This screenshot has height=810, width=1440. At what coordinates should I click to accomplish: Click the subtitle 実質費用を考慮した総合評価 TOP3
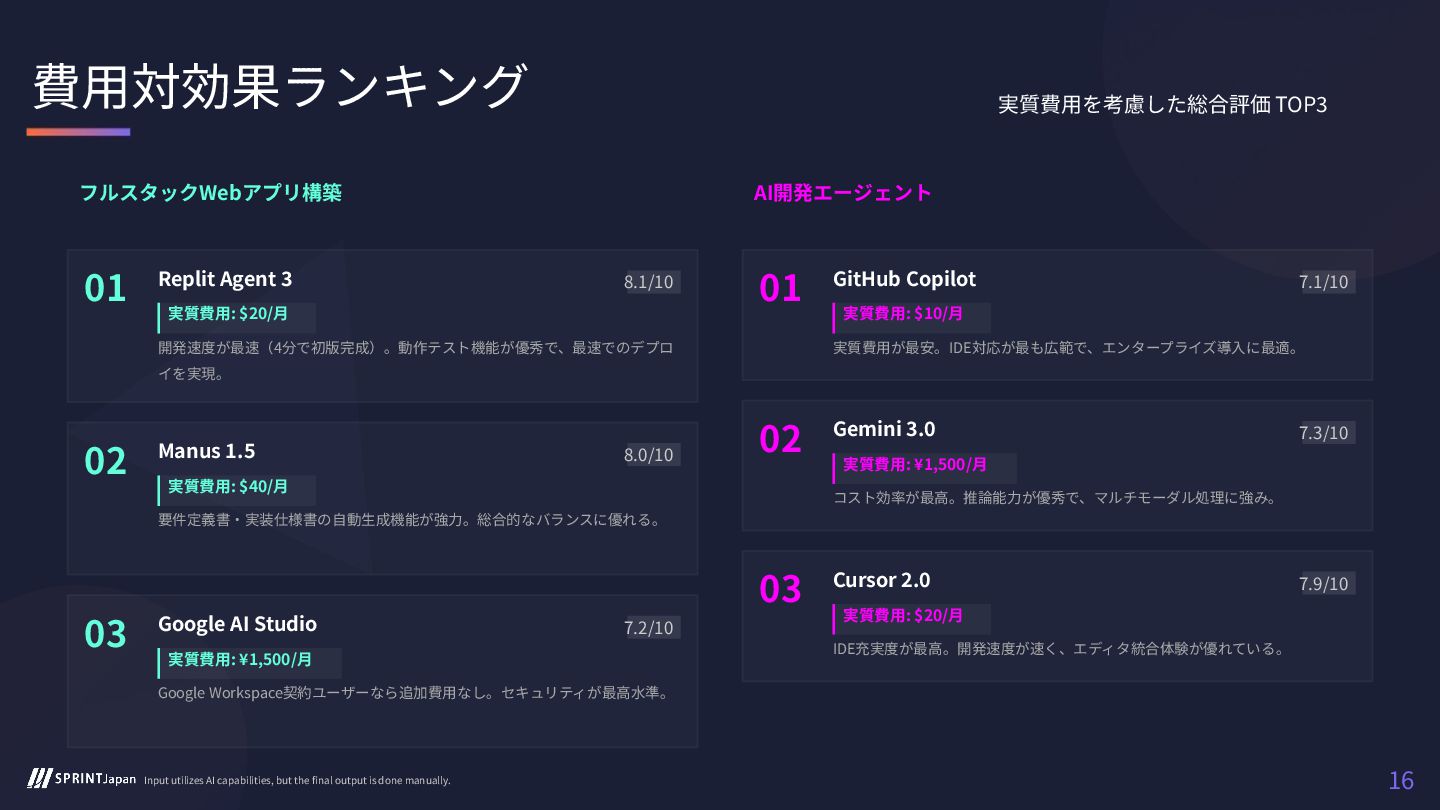1162,105
